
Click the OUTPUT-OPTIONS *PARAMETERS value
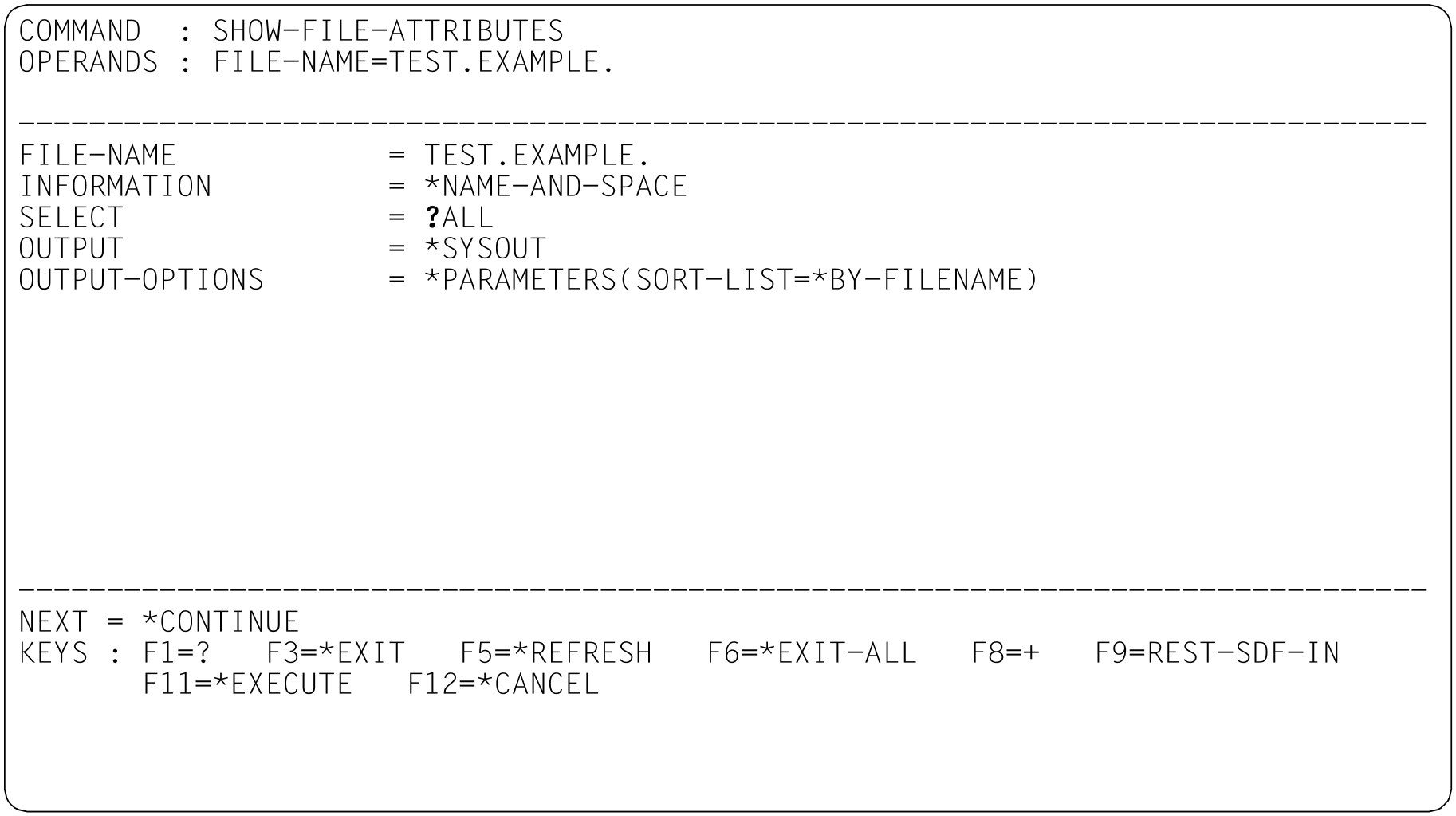pos(731,279)
